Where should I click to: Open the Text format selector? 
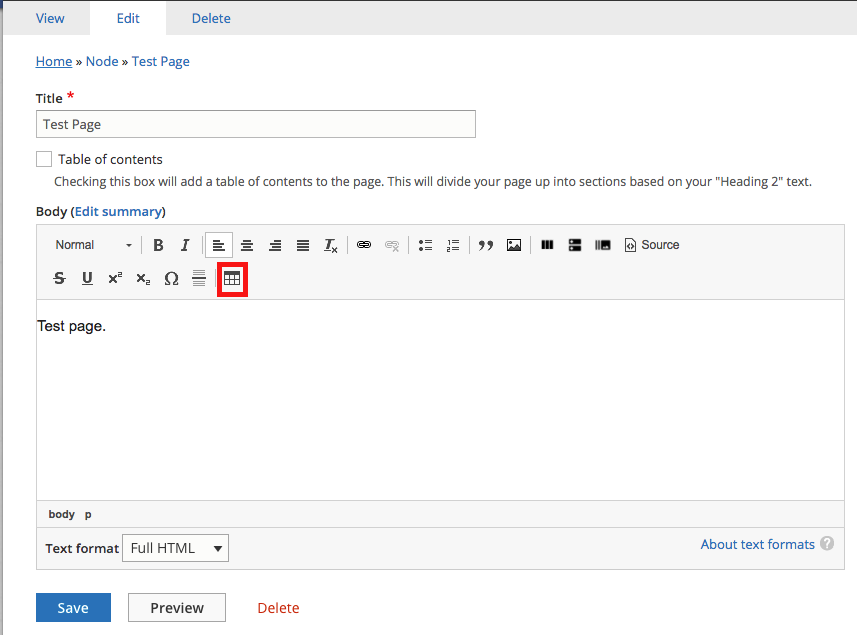point(175,548)
